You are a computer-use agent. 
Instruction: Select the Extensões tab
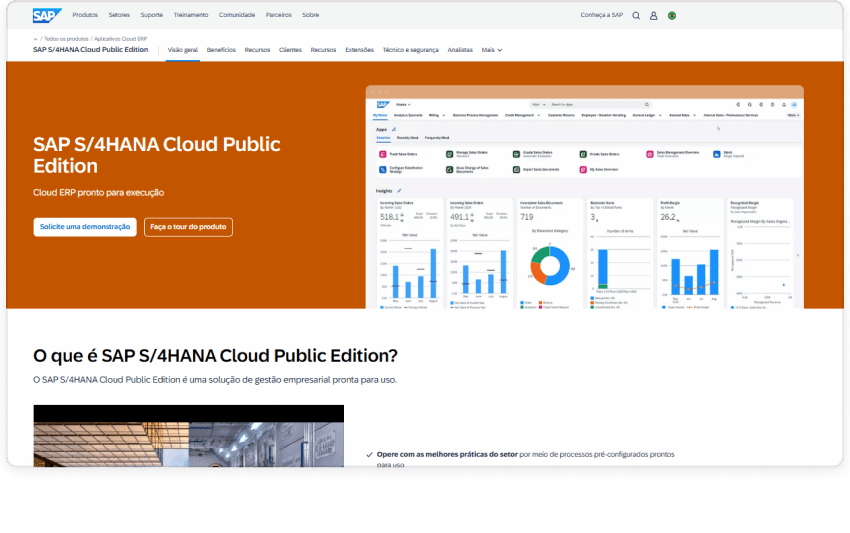pyautogui.click(x=359, y=50)
